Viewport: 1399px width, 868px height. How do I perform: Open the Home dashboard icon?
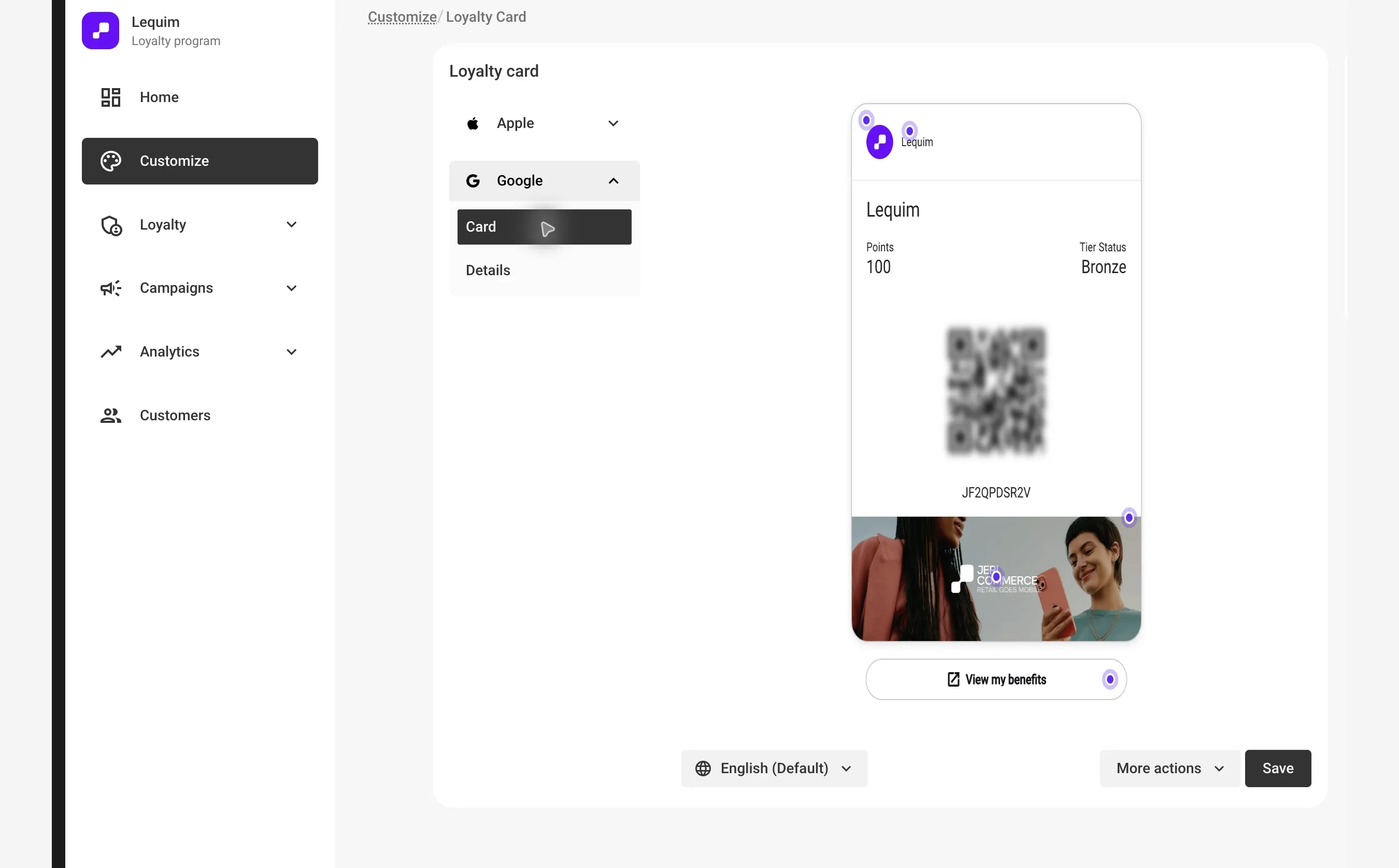111,97
